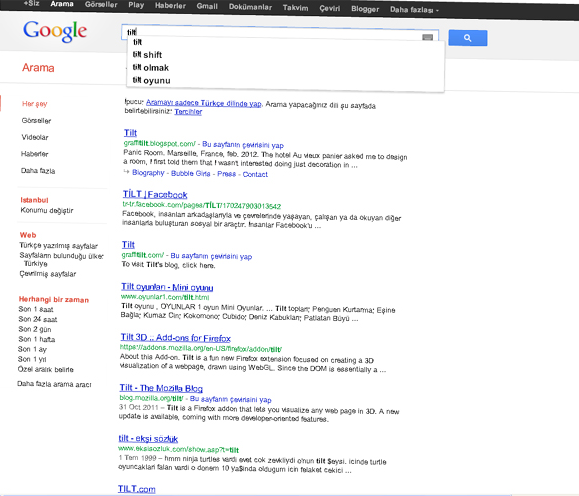Viewport: 579px width, 496px height.
Task: Filter results to Son 2 gün
Action: (35, 329)
